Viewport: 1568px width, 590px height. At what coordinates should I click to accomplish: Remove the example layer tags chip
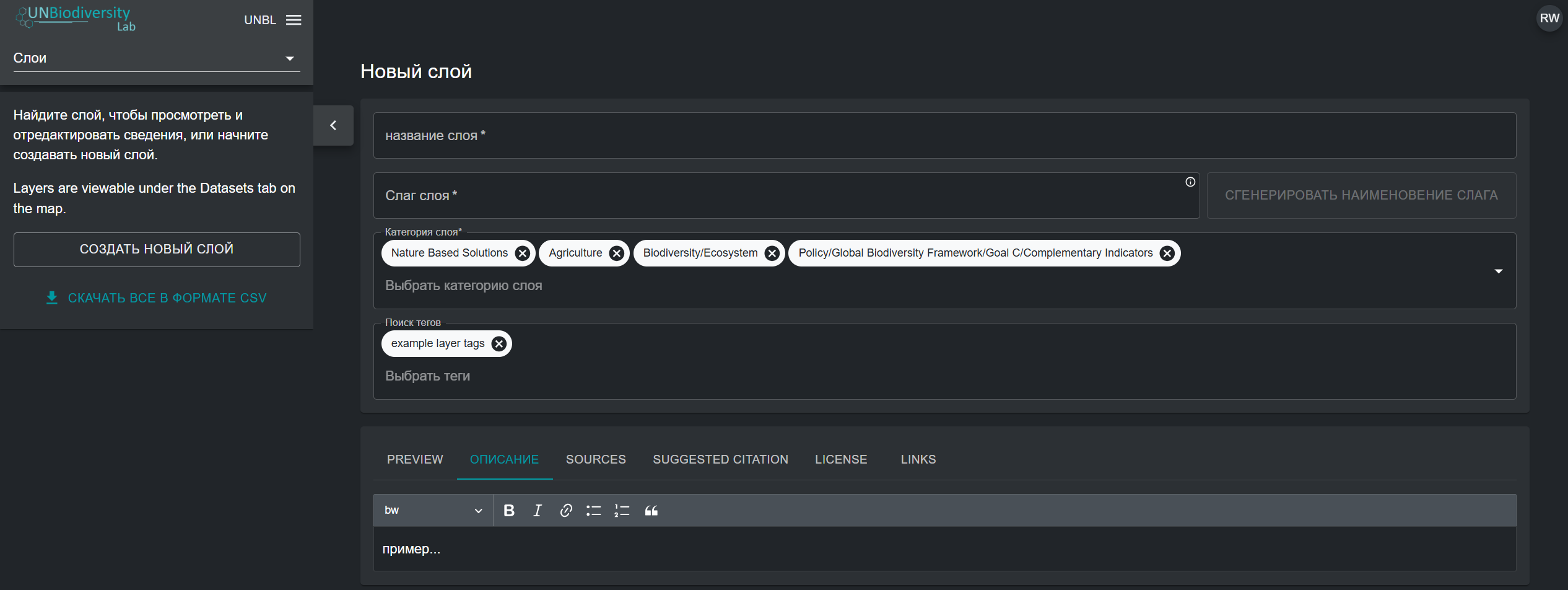(x=499, y=344)
